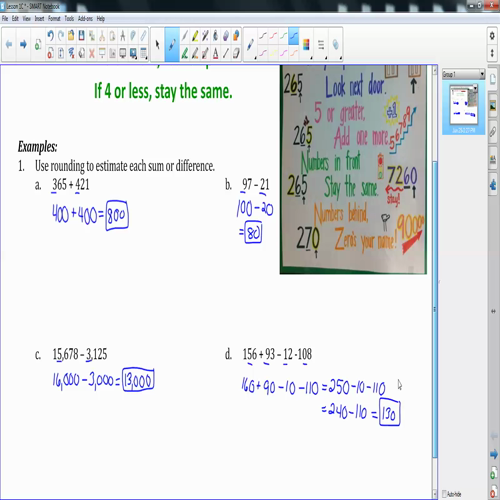Select the page thumbnail in Page Sorter
Screen dimensions: 500x500
(x=464, y=106)
